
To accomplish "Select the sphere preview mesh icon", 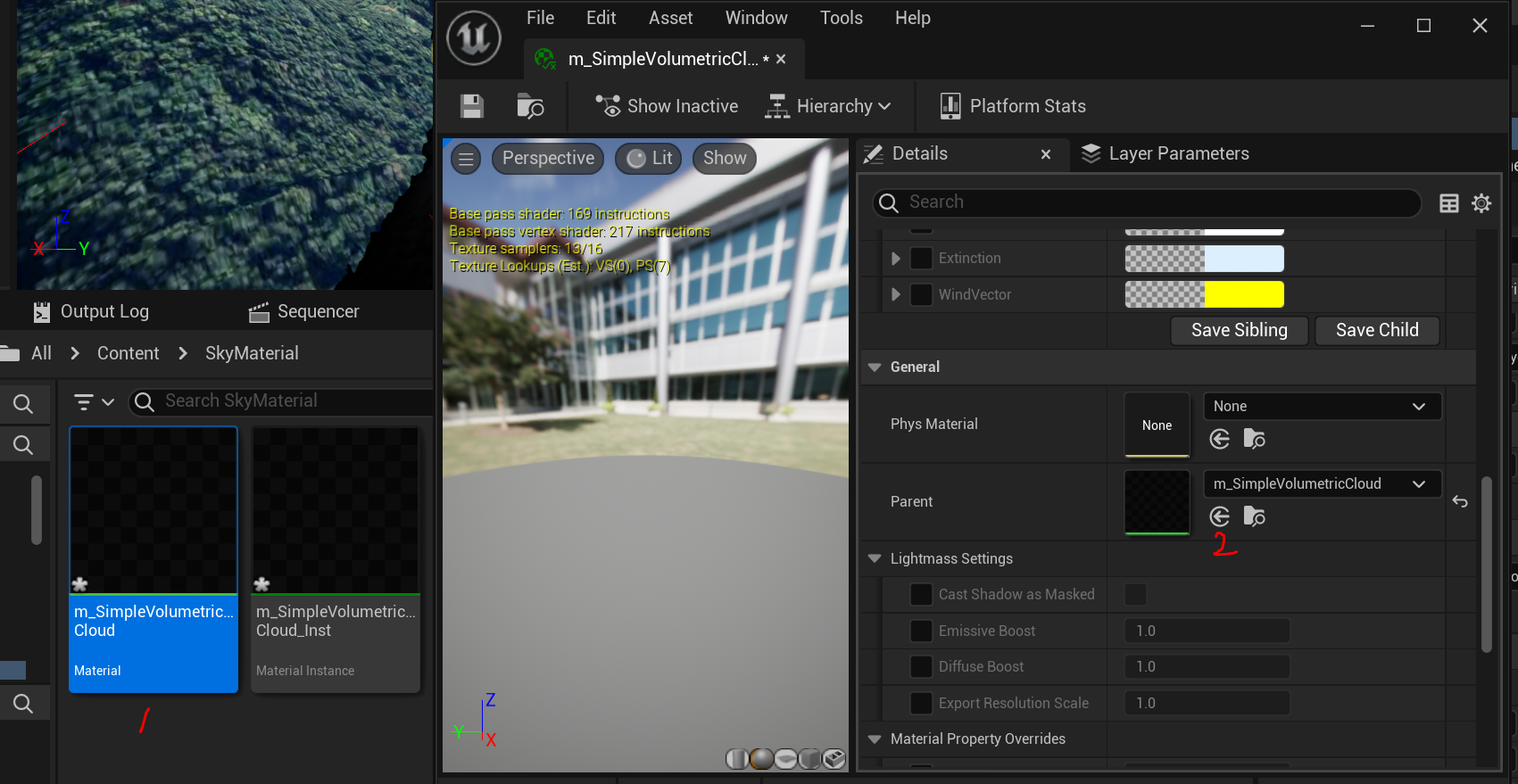I will pos(761,759).
